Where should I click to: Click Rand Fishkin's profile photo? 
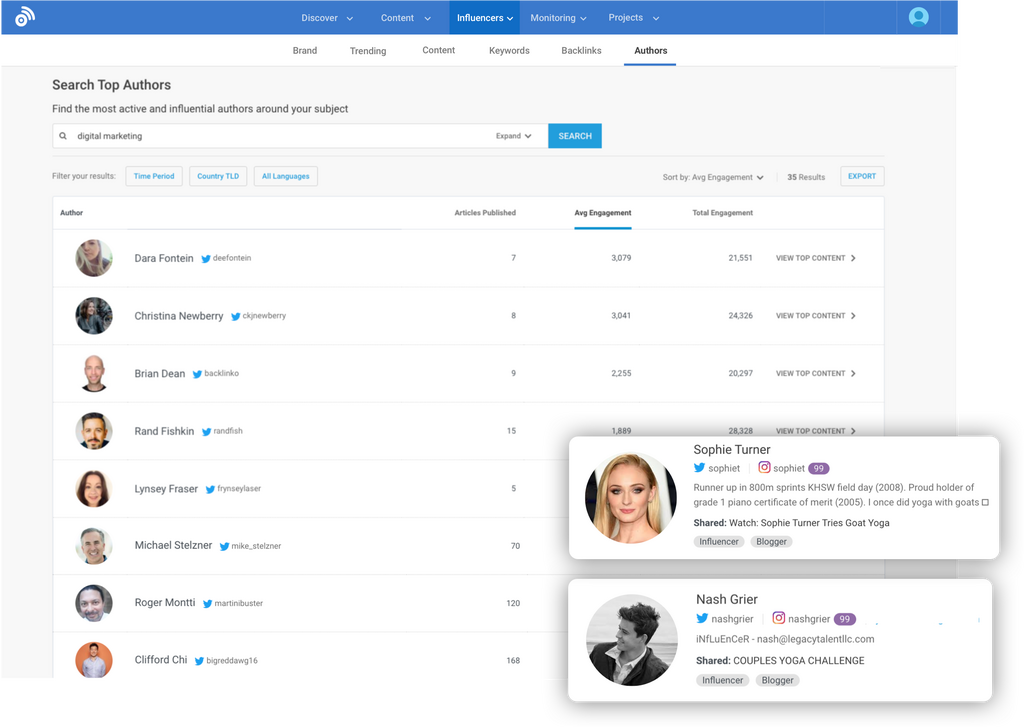click(94, 431)
